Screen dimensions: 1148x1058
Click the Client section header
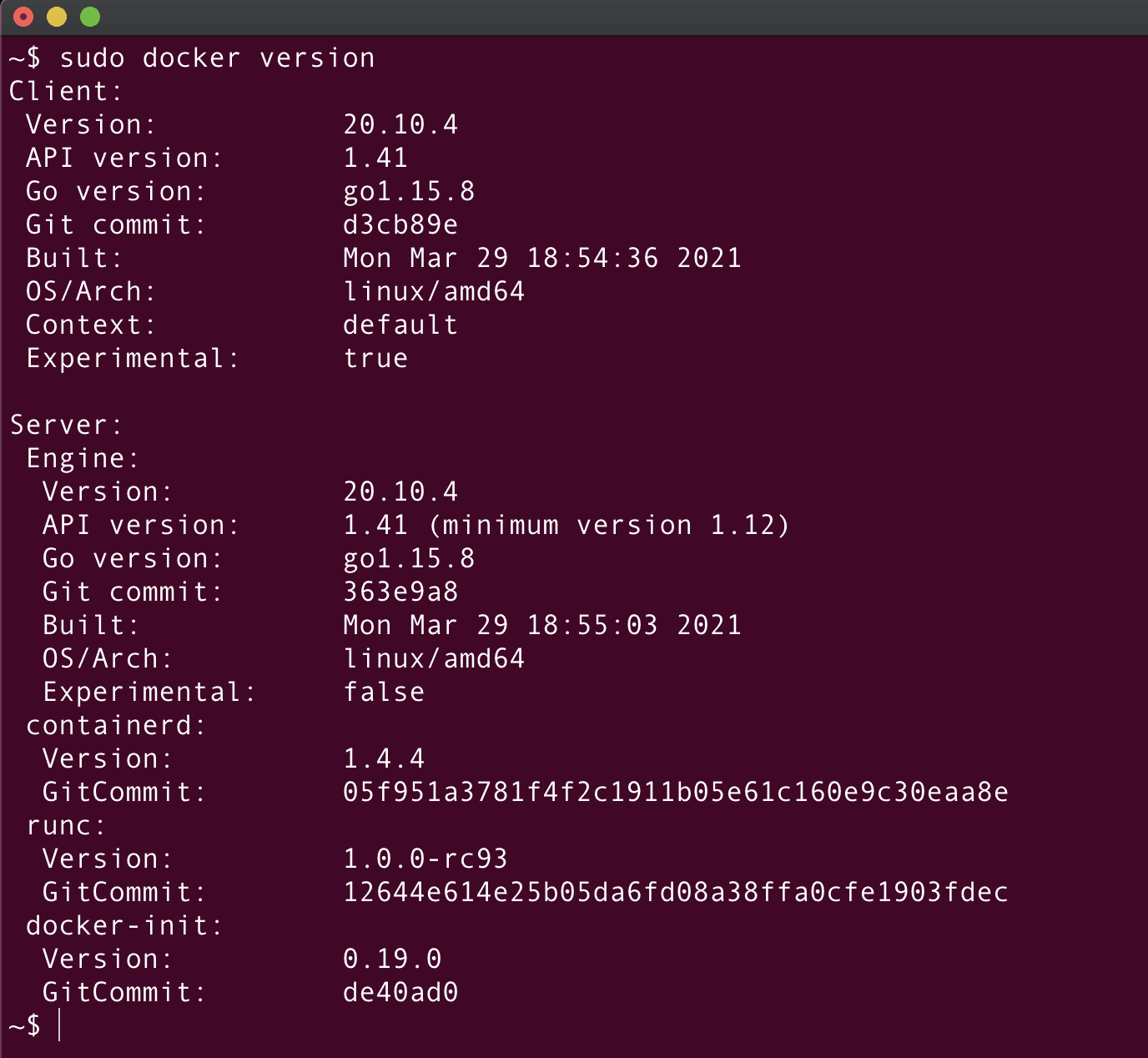[65, 91]
